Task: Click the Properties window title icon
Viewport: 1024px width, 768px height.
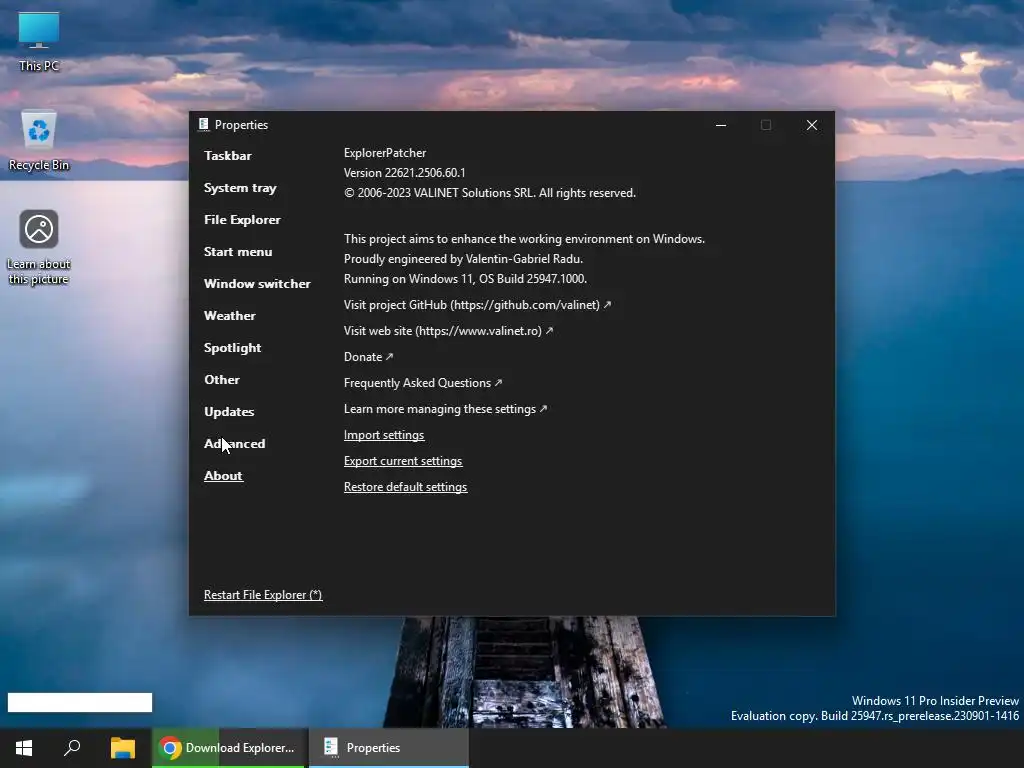Action: point(204,124)
